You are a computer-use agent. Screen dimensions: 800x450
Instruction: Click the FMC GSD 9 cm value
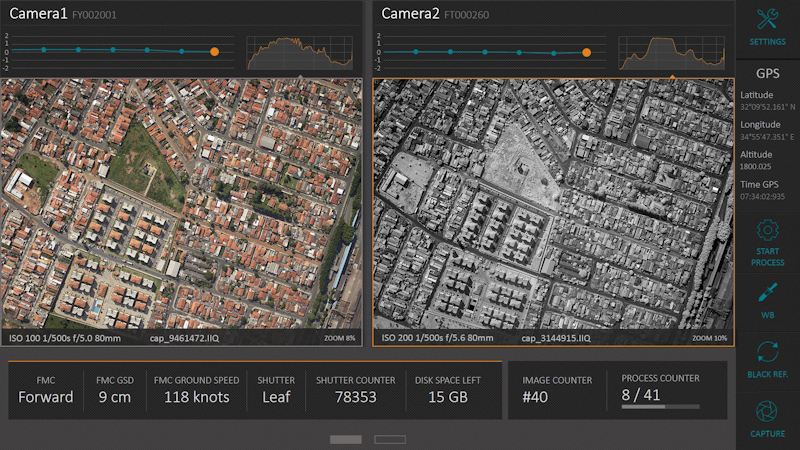[x=115, y=397]
